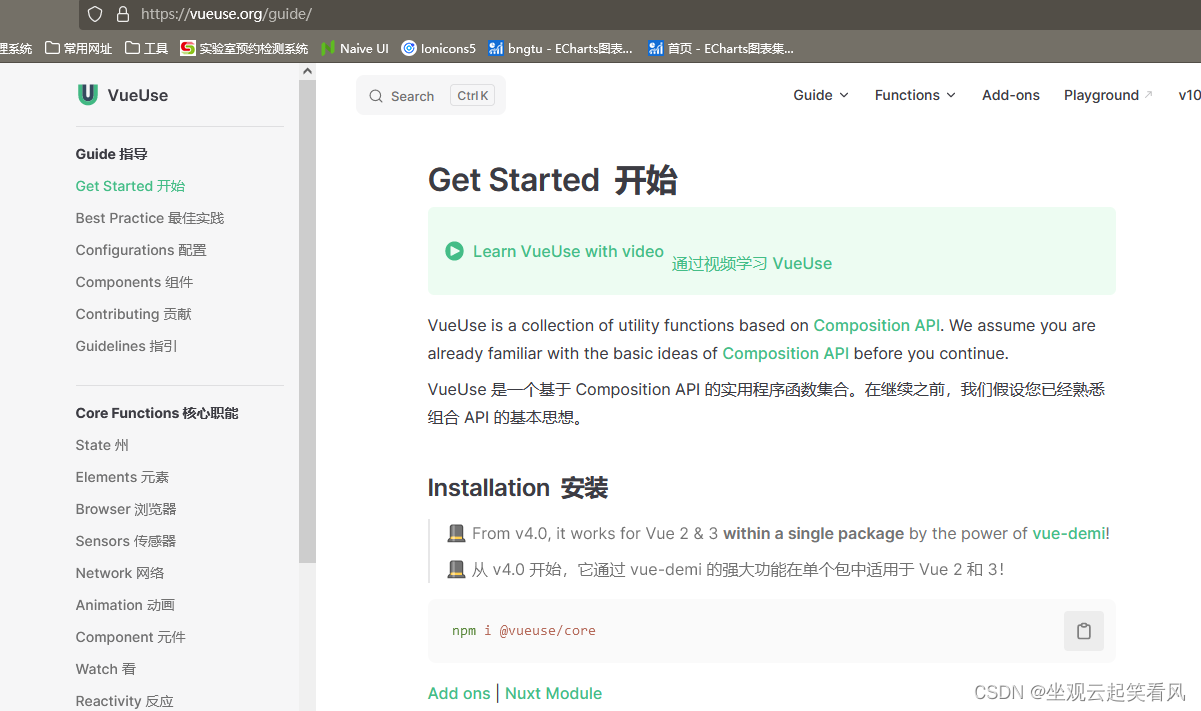Open Best Practice 最佳实践 page
The height and width of the screenshot is (711, 1201).
pyautogui.click(x=150, y=218)
